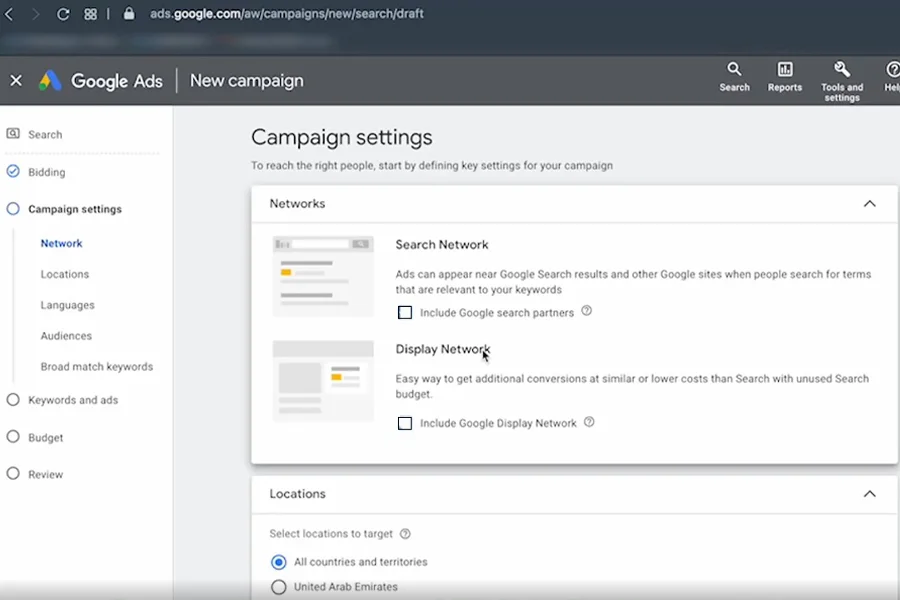Viewport: 900px width, 600px height.
Task: Go to the Review step
Action: point(45,474)
